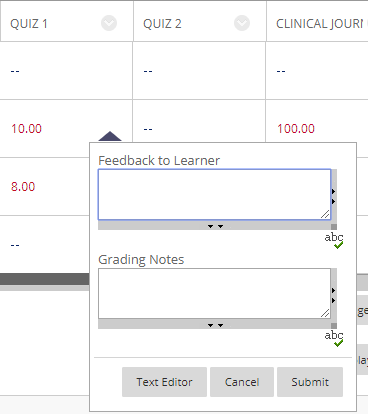Run spell check for Grading Notes
368x414 pixels.
[x=334, y=339]
